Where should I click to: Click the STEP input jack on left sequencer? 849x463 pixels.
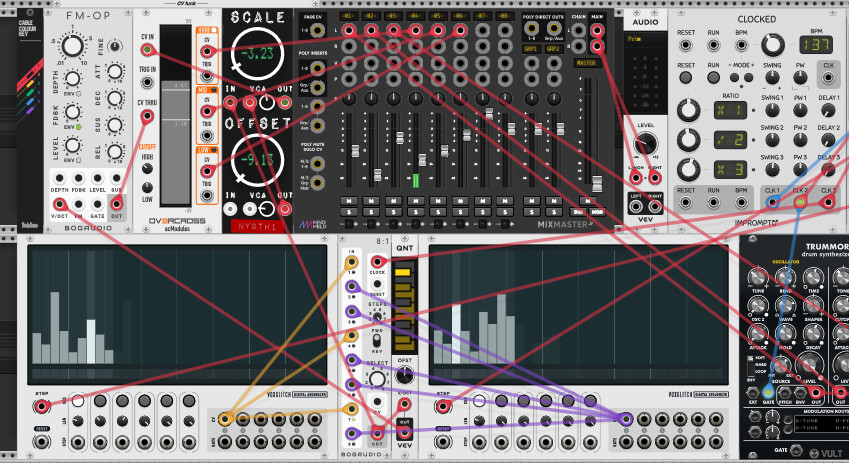coord(42,405)
